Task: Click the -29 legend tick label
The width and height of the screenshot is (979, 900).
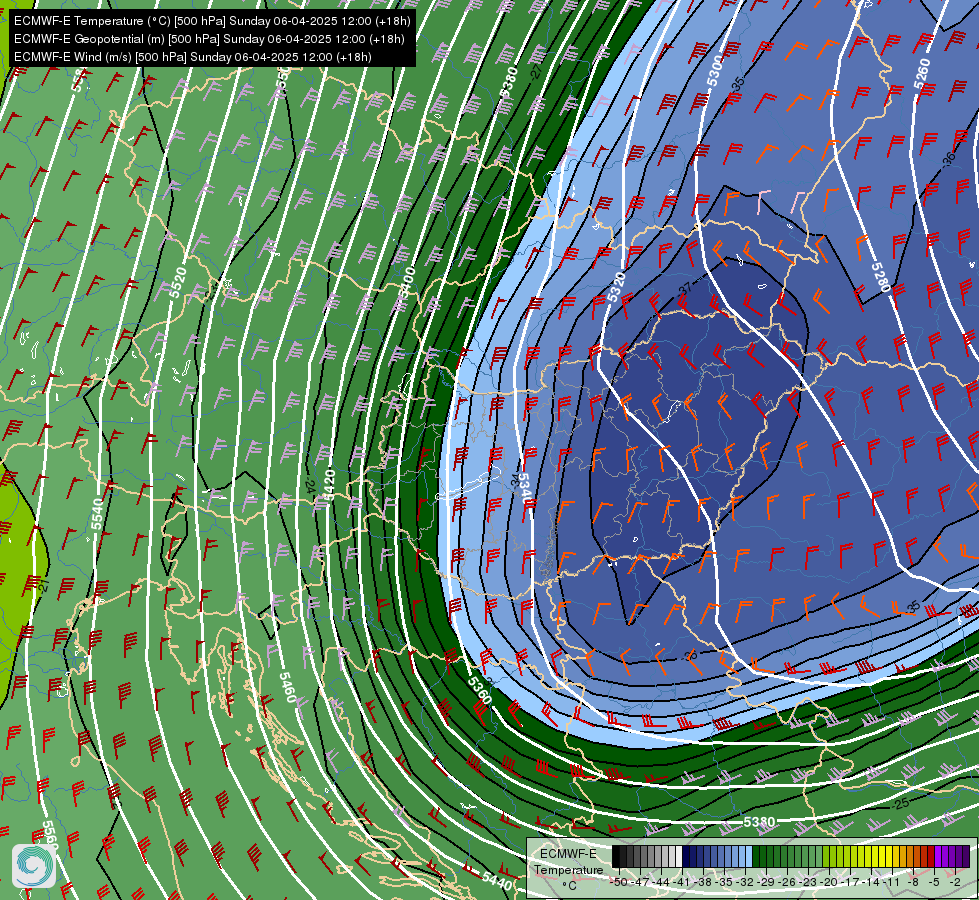Action: [767, 882]
